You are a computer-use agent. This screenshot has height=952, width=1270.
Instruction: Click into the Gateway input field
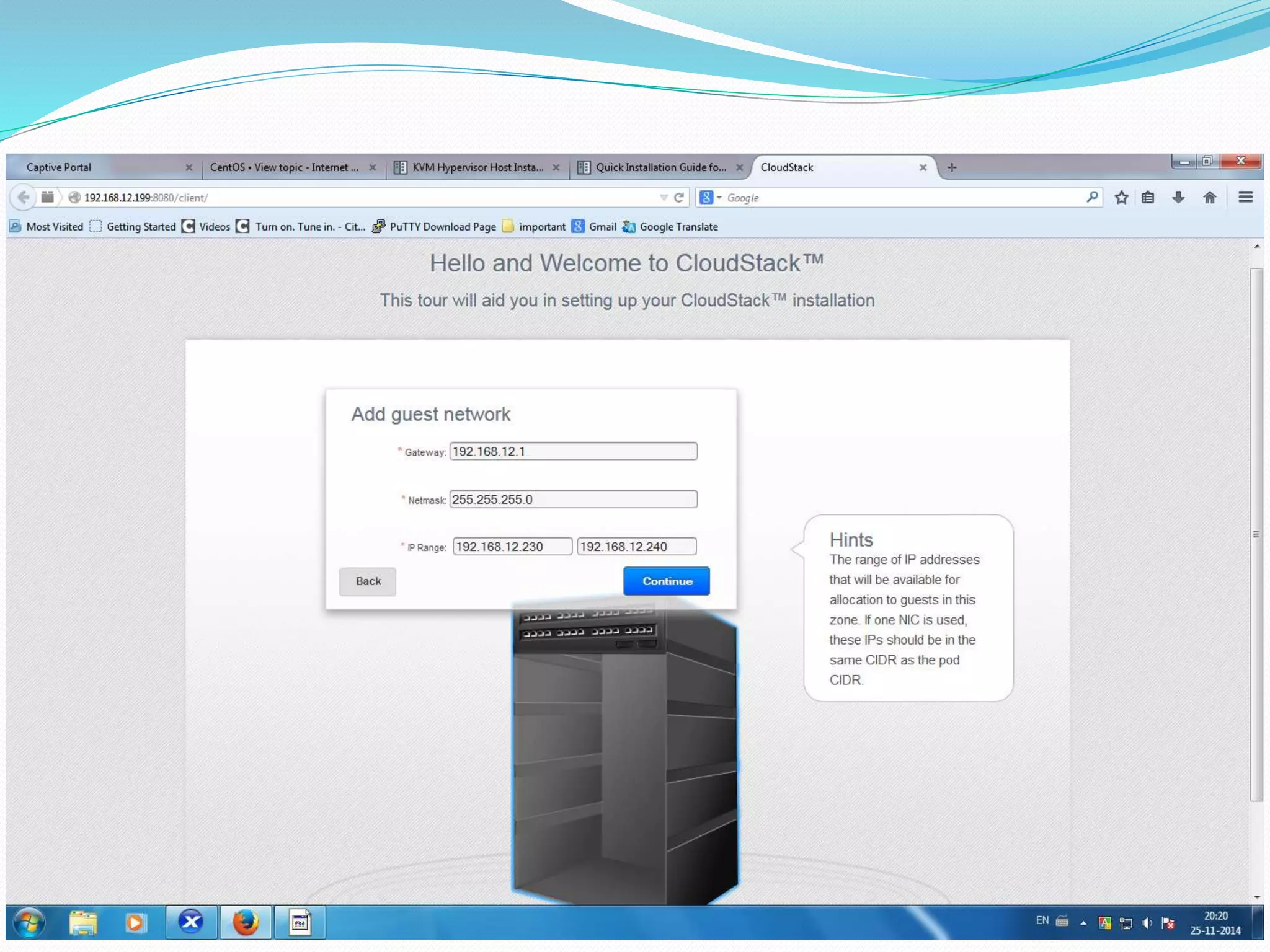[x=573, y=451]
